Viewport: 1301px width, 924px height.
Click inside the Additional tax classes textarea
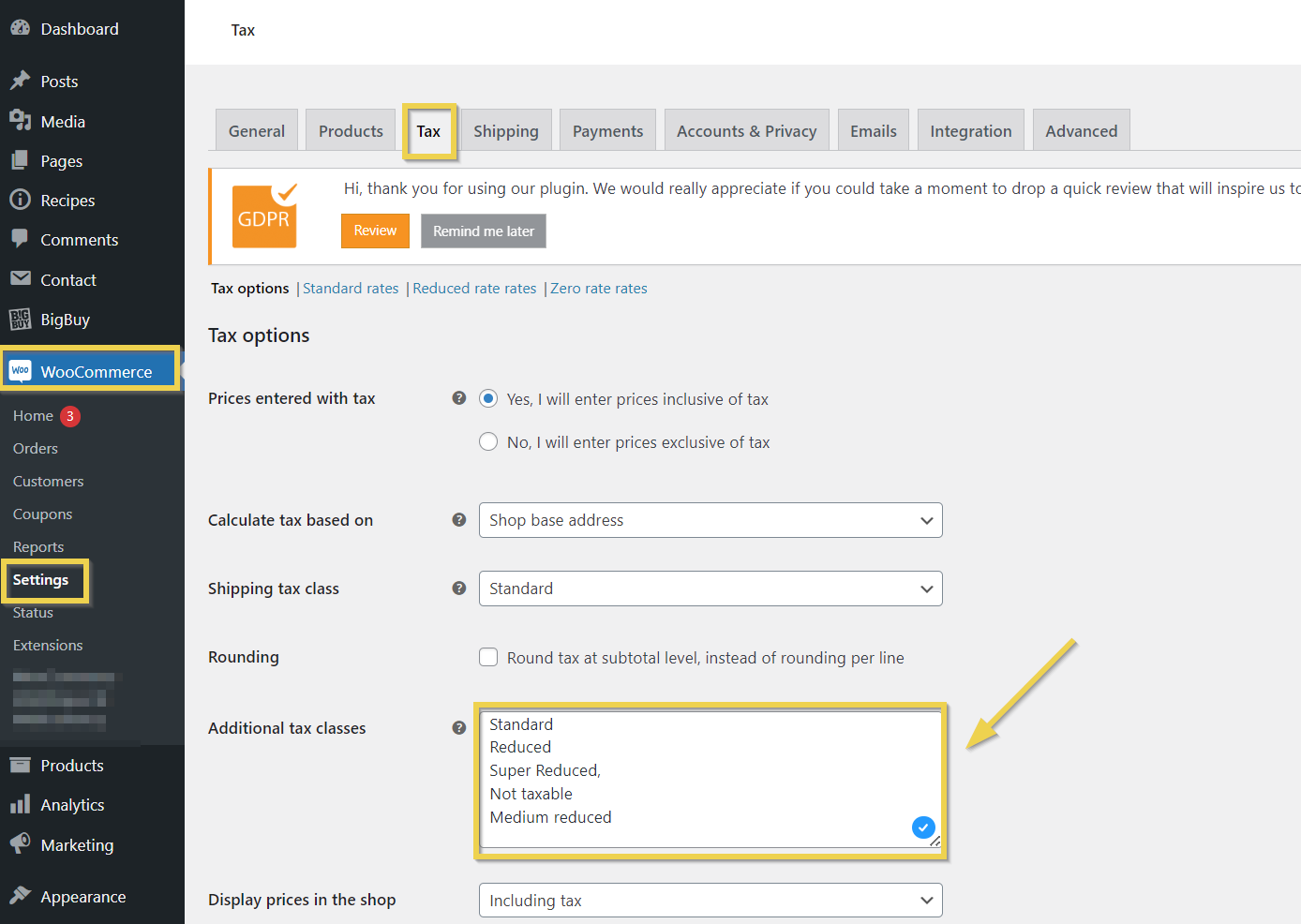(x=694, y=778)
